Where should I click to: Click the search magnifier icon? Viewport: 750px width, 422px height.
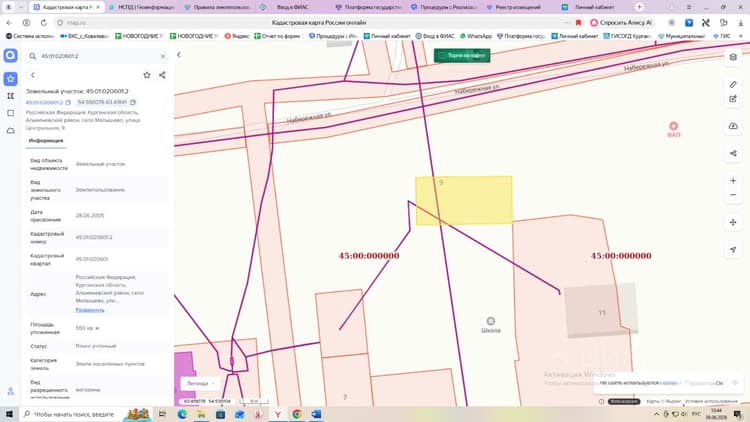(x=33, y=56)
